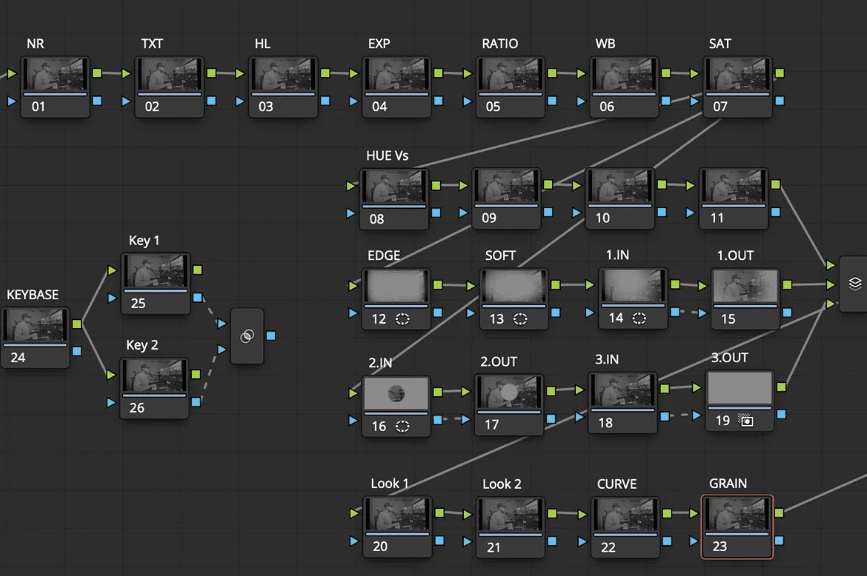Click the Look 2 node label
The width and height of the screenshot is (867, 576).
point(502,484)
